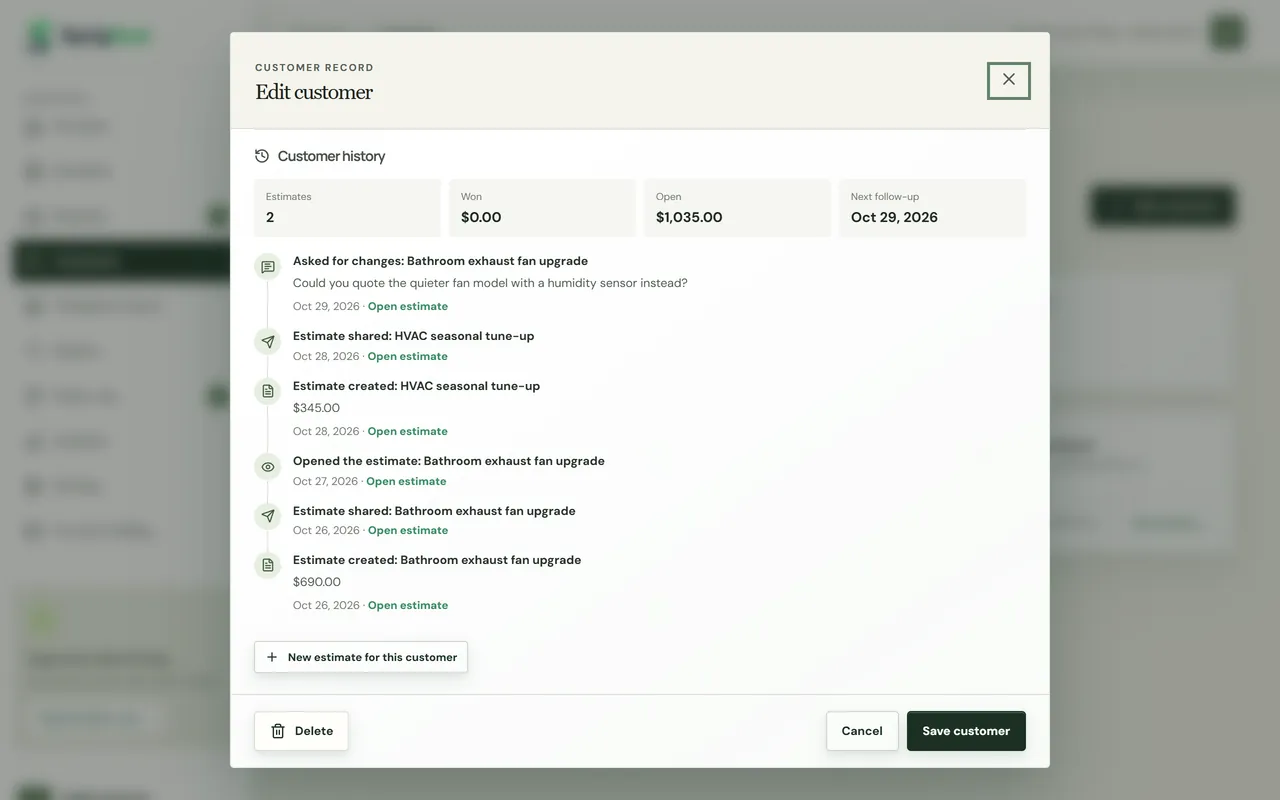Click 'Estimate created: HVAC seasonal tune-up' entry
The image size is (1280, 800).
pos(416,386)
